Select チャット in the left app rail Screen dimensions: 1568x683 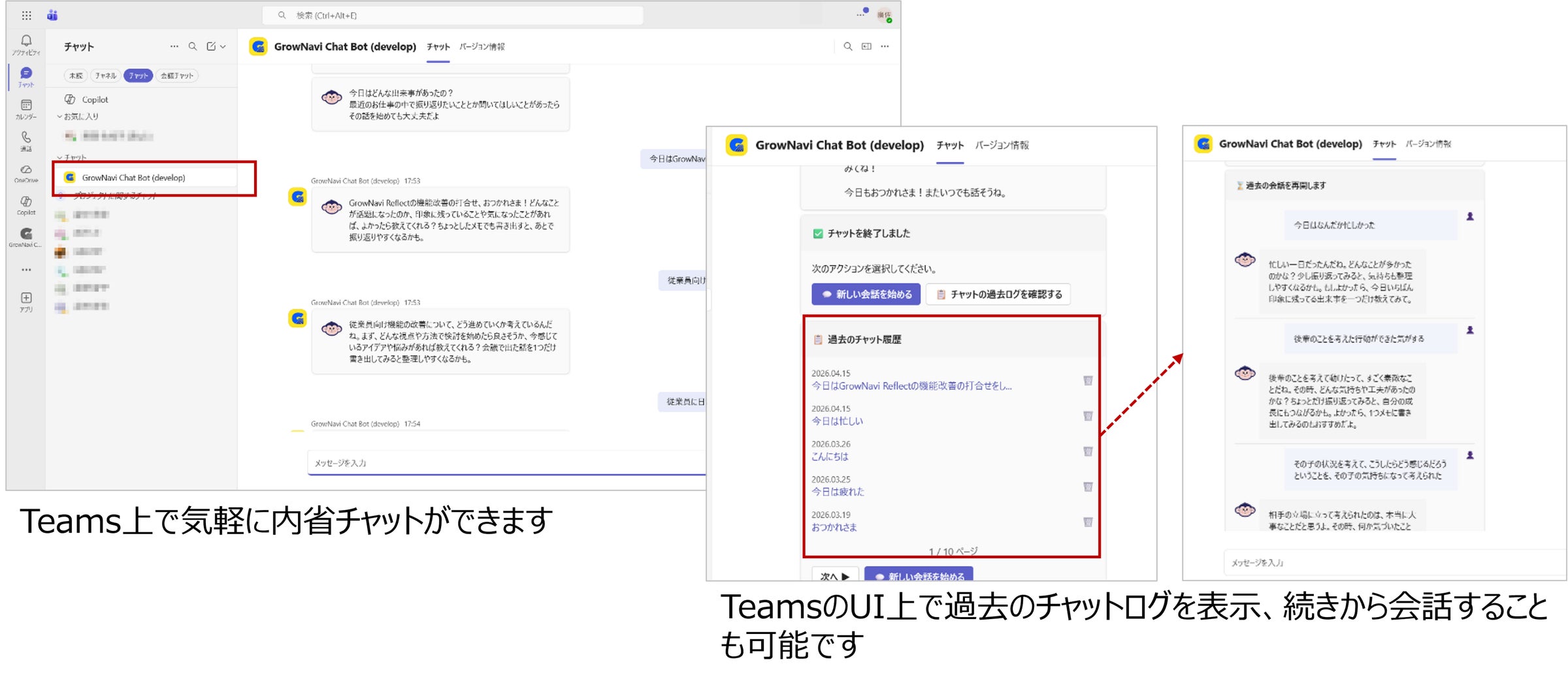point(26,76)
